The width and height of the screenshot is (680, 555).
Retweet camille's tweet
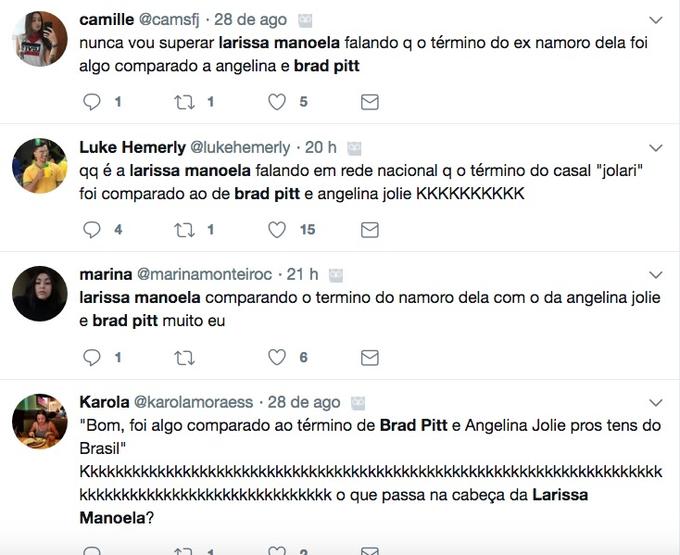185,102
